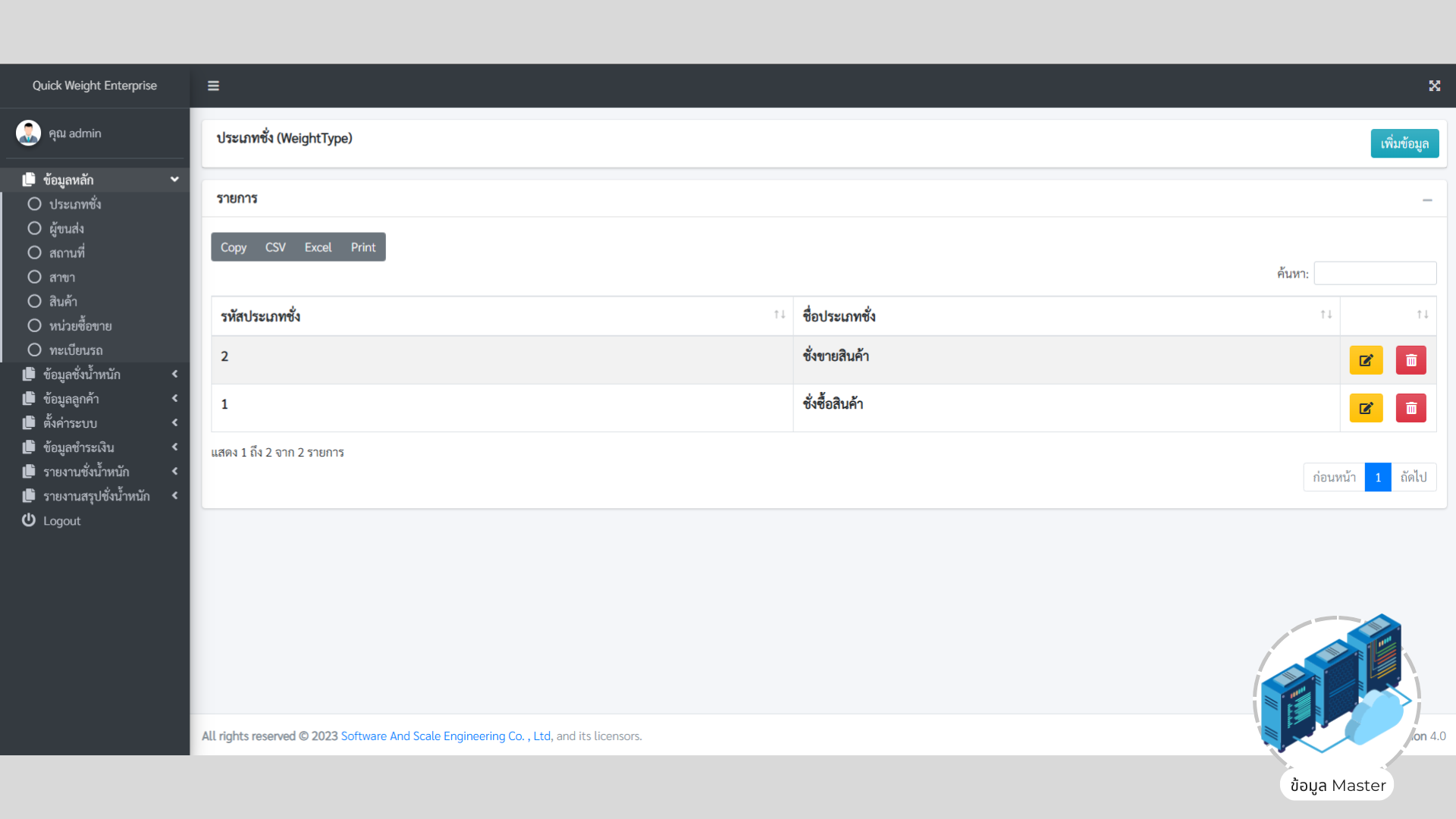This screenshot has height=819, width=1456.
Task: Click the ข้อมูลชำระเงิน menu icon
Action: pyautogui.click(x=29, y=447)
